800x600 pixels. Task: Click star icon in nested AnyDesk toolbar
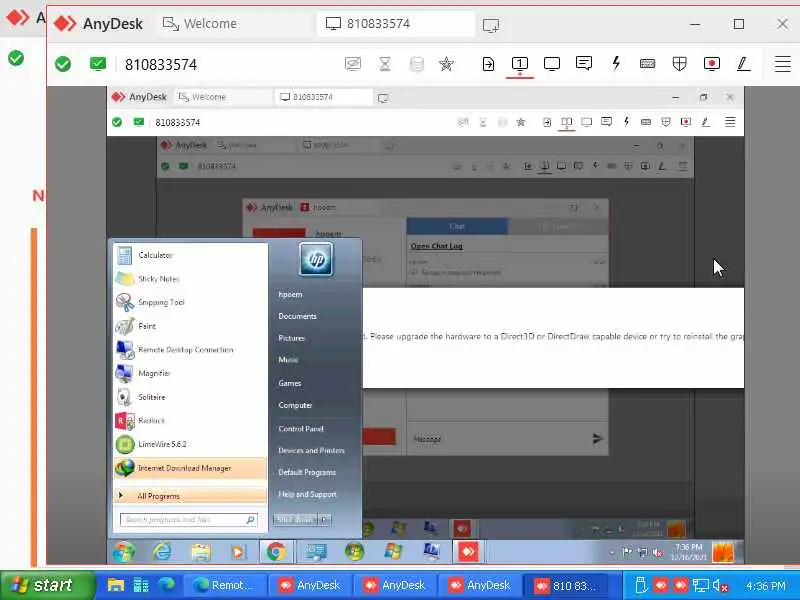(520, 122)
